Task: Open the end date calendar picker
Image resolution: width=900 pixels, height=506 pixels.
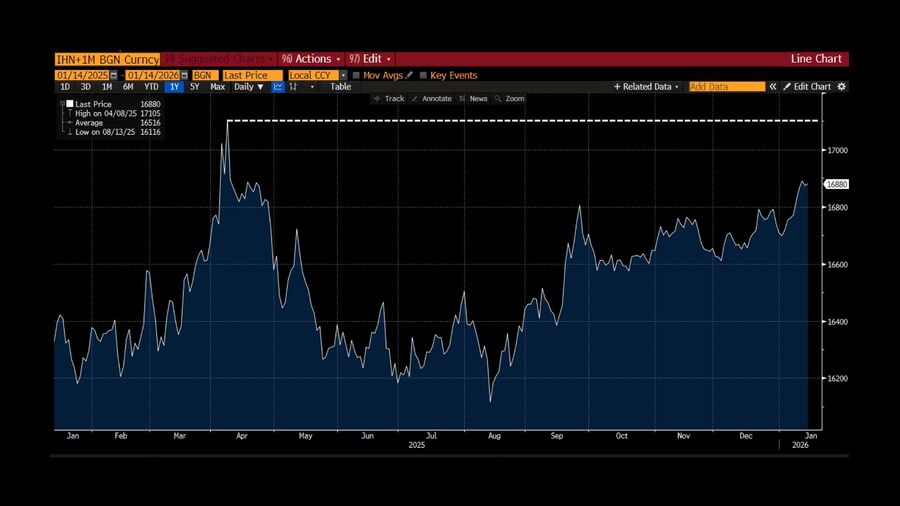Action: pos(185,75)
